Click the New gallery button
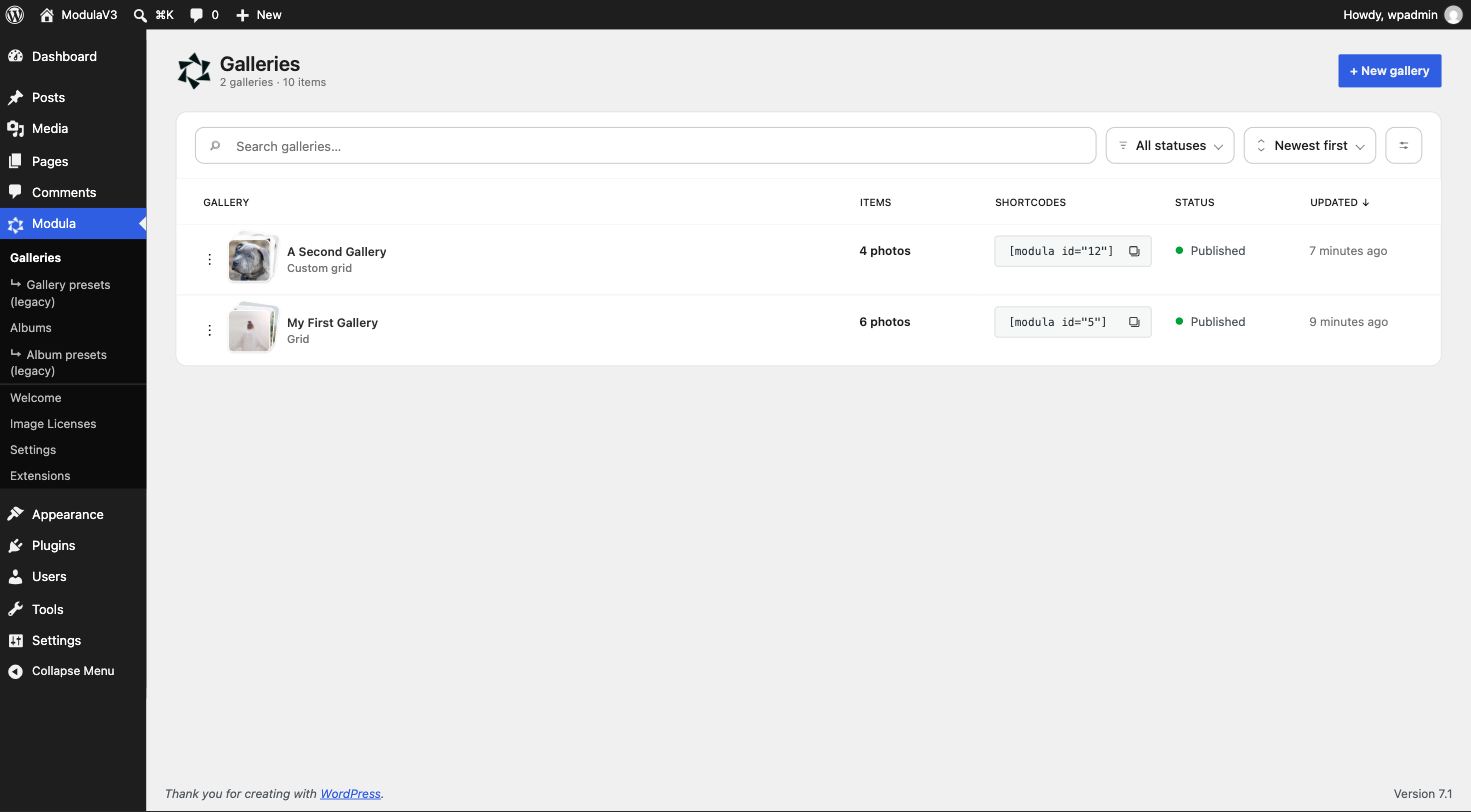The image size is (1471, 812). 1390,71
